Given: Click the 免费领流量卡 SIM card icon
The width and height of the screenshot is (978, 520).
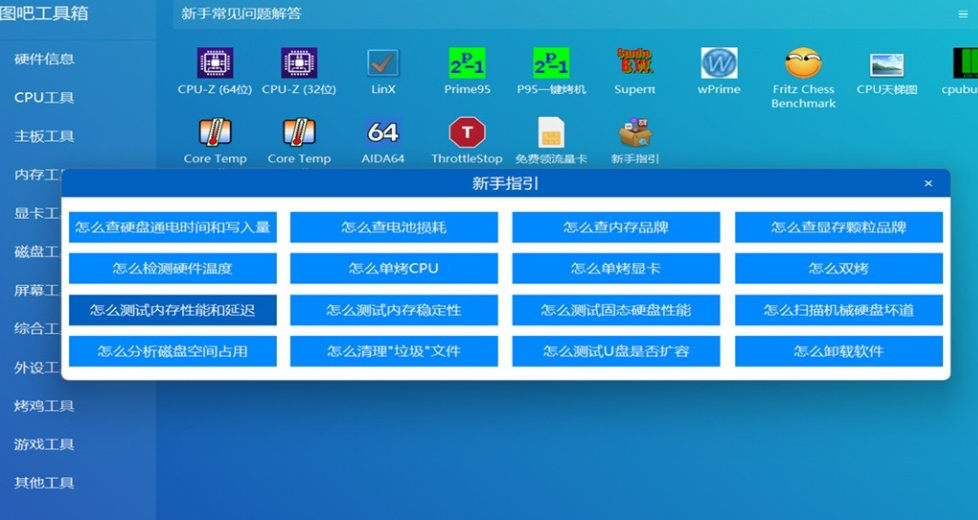Looking at the screenshot, I should pyautogui.click(x=551, y=132).
